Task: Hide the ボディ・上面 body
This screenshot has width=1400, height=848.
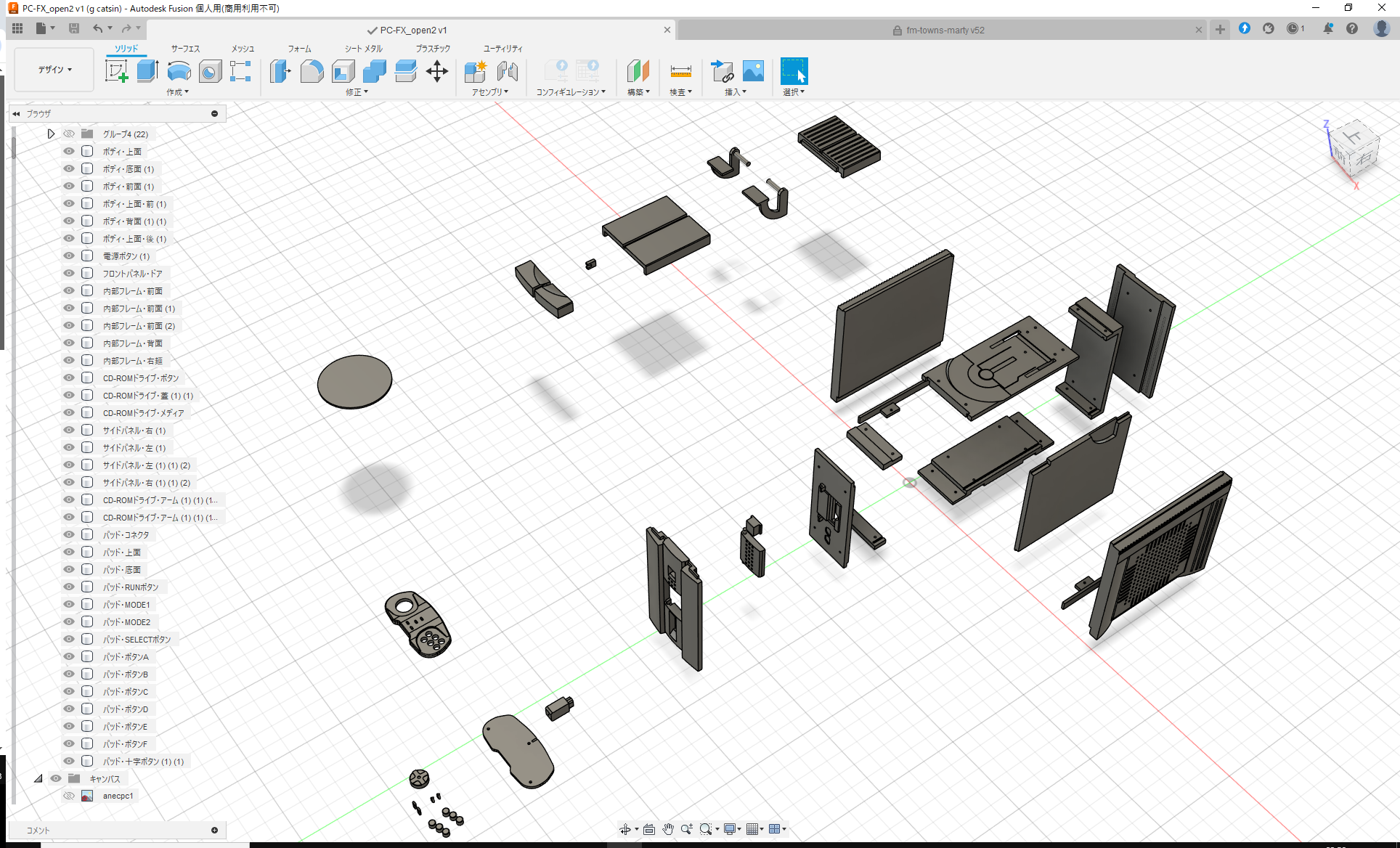Action: pyautogui.click(x=68, y=151)
